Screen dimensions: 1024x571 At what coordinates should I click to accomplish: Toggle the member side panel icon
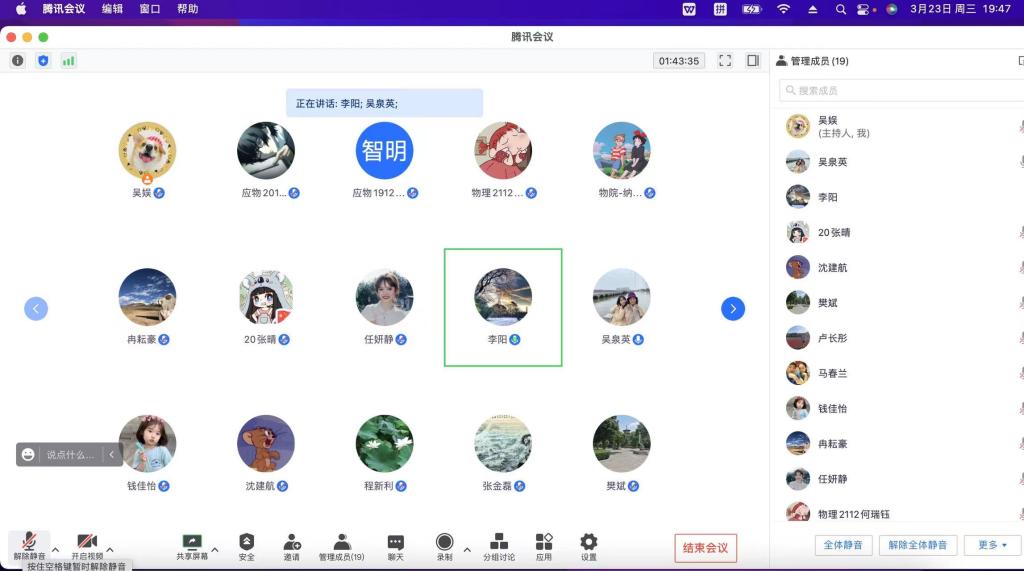753,61
